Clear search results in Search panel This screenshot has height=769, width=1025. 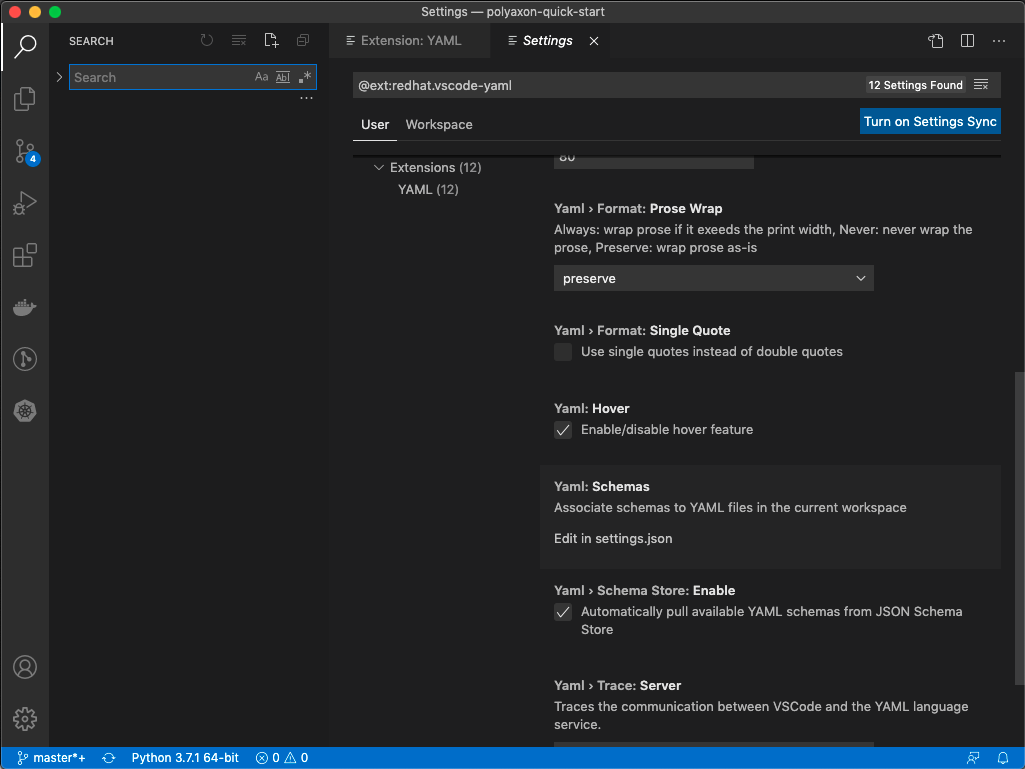pyautogui.click(x=239, y=41)
